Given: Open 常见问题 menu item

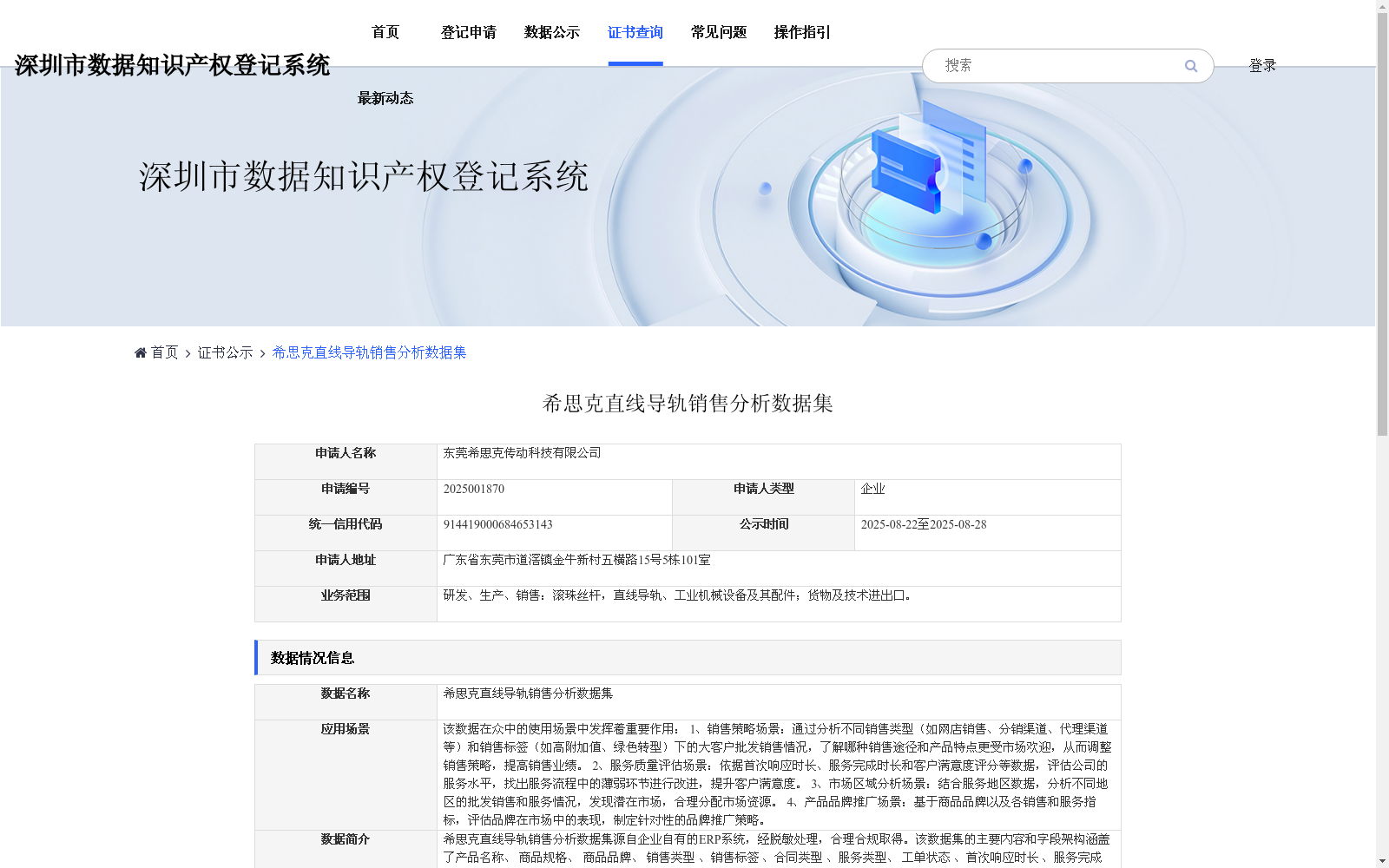Looking at the screenshot, I should pos(719,32).
